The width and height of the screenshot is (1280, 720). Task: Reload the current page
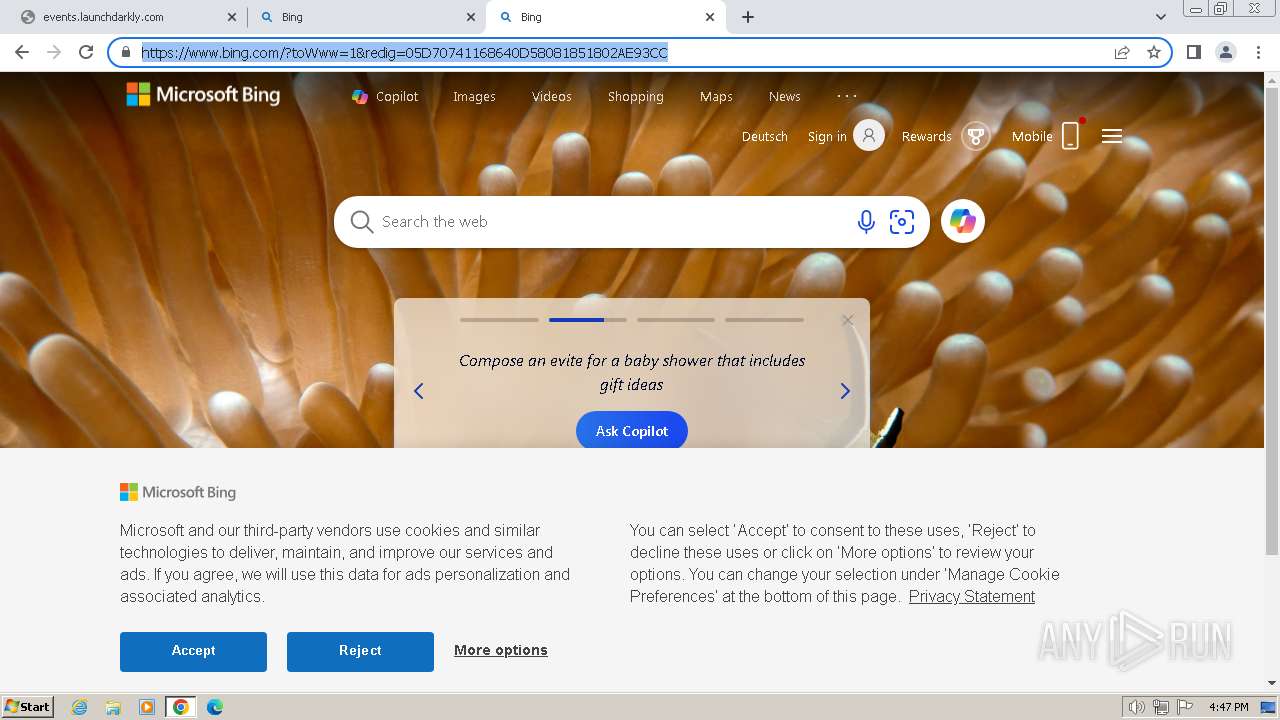click(x=86, y=52)
